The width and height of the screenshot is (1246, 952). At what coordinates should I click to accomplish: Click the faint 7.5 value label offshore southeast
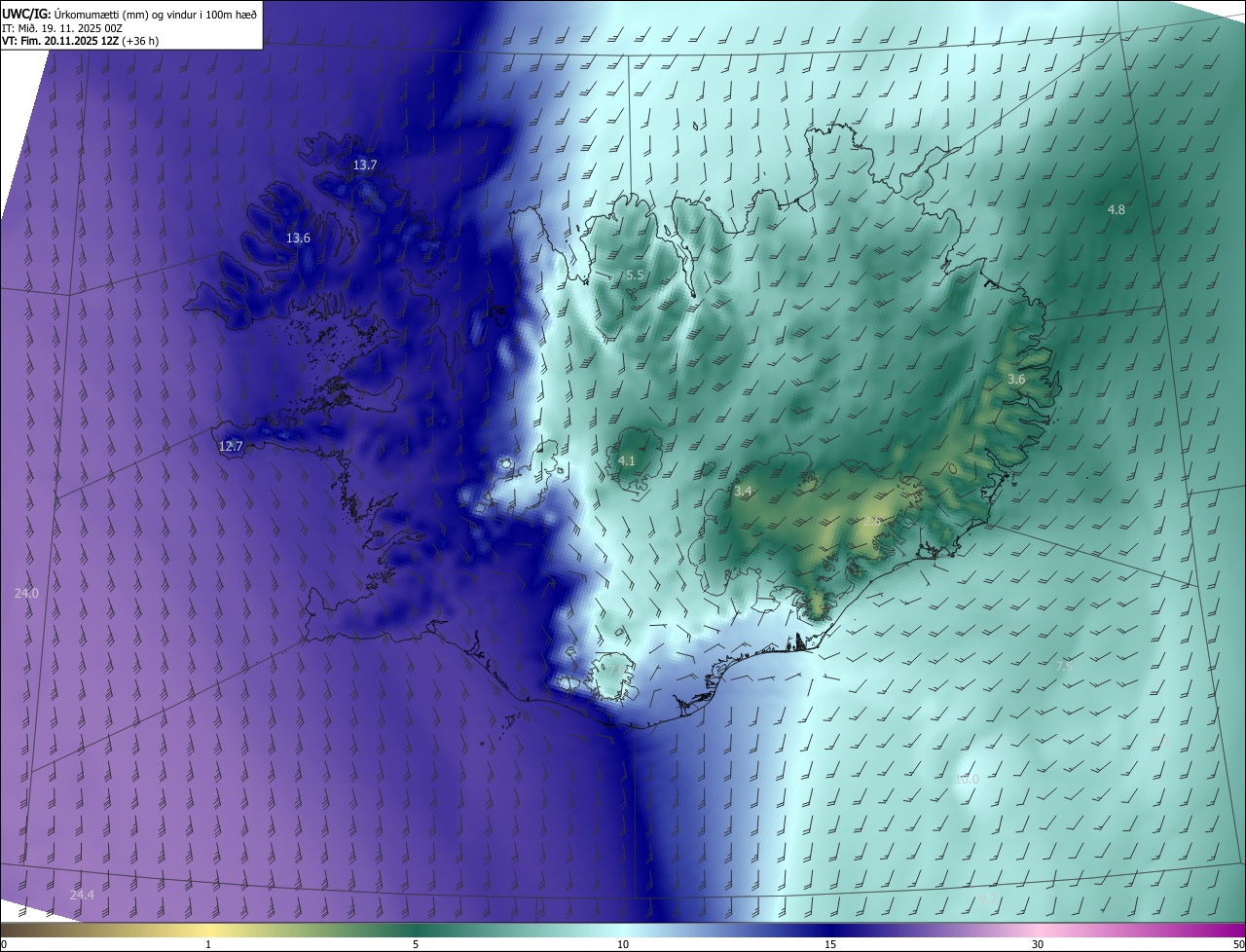click(1064, 666)
